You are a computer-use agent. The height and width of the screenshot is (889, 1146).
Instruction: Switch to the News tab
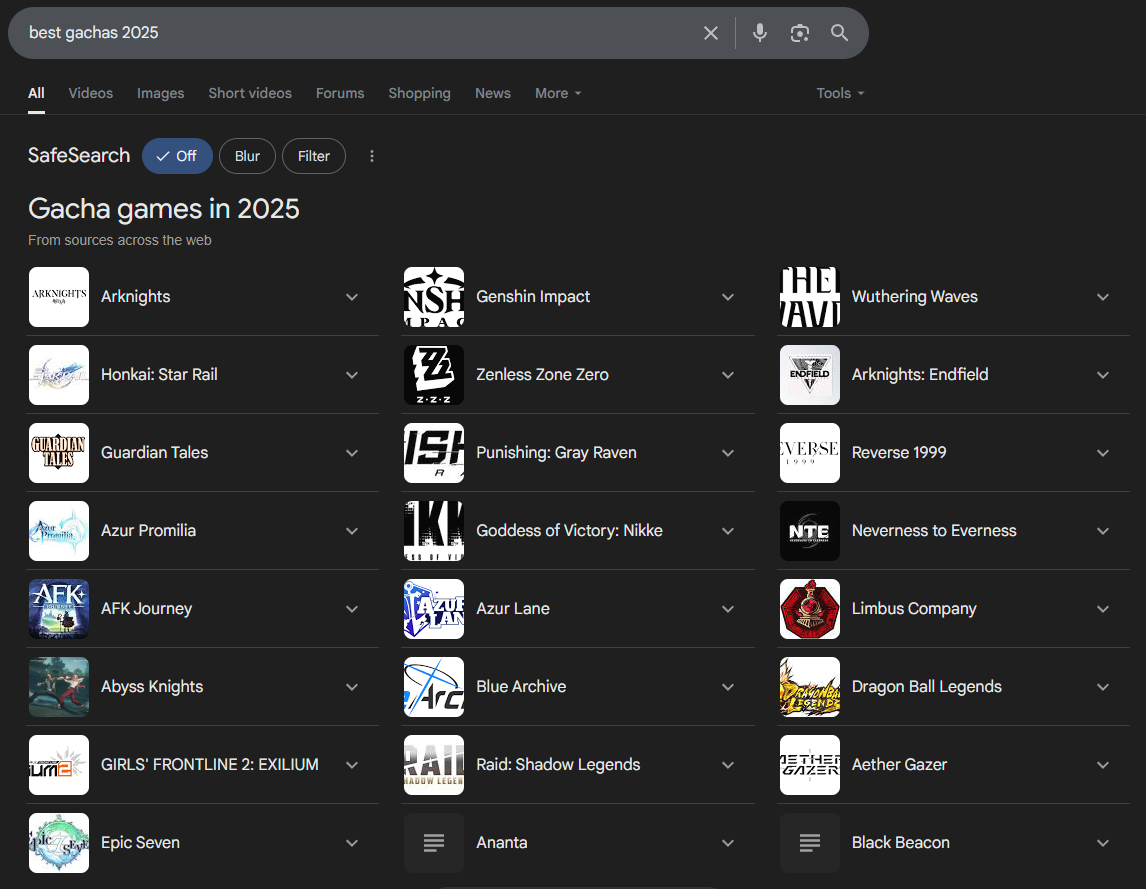(493, 93)
